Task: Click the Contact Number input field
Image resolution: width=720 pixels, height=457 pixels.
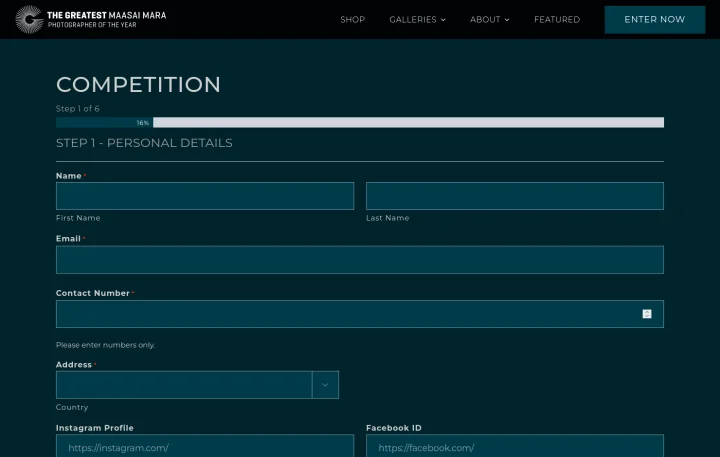Action: click(x=360, y=314)
